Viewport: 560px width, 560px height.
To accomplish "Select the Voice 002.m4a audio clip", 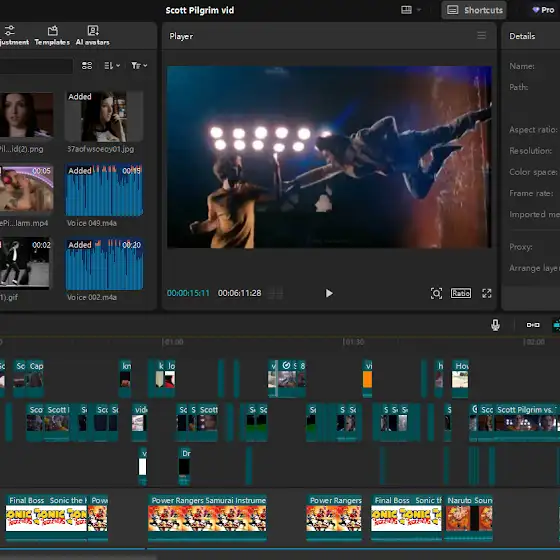I will 104,264.
